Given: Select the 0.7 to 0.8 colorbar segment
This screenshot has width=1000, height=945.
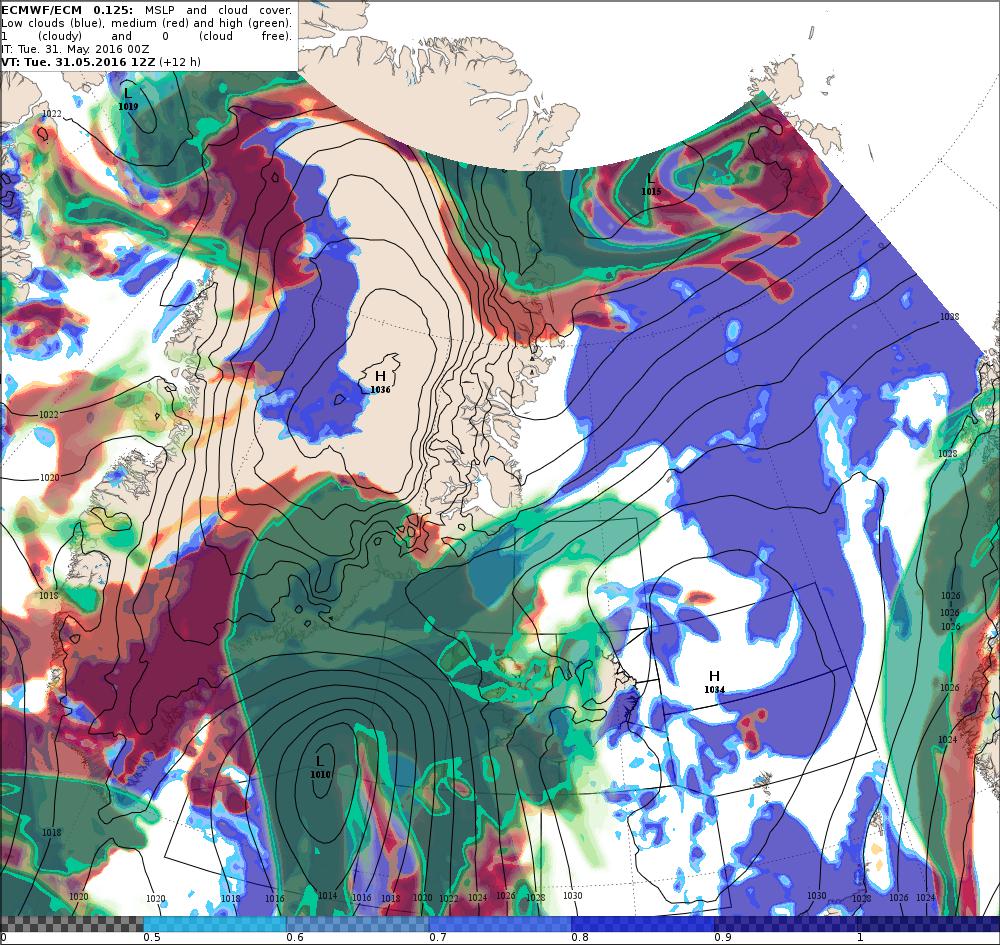Looking at the screenshot, I should (501, 924).
